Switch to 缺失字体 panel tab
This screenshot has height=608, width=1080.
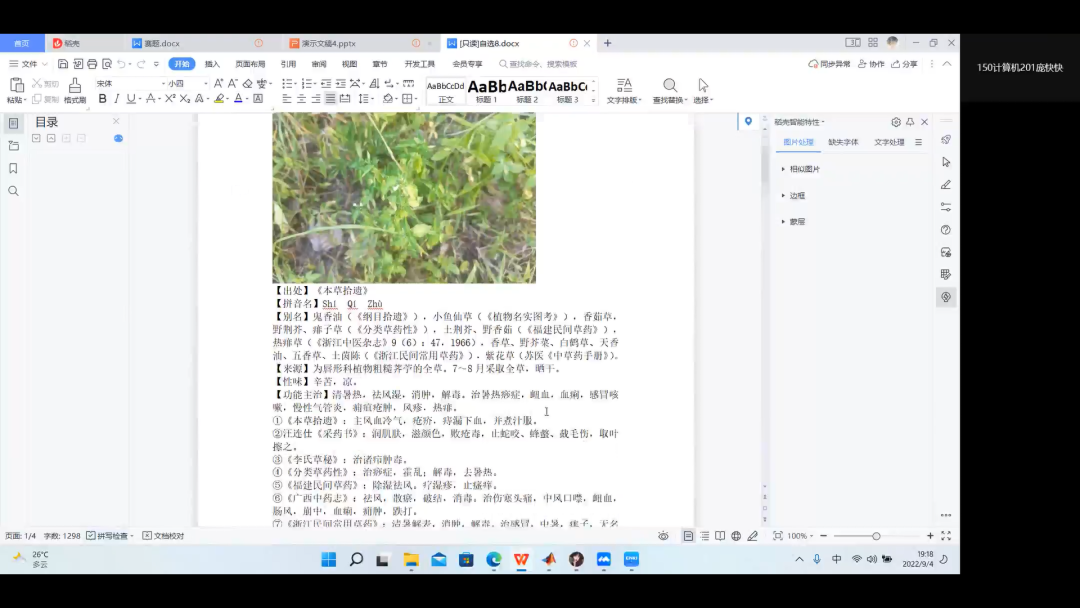point(843,143)
